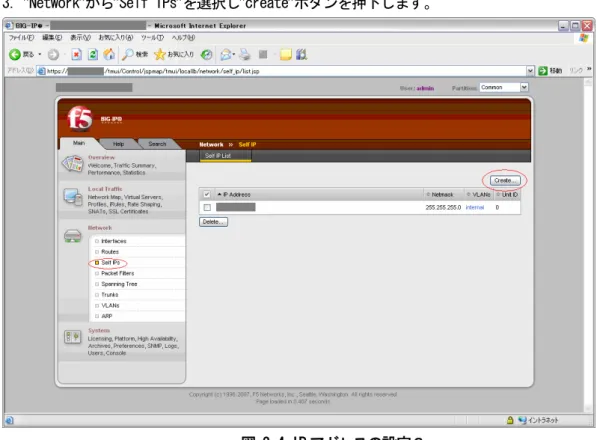Open the ツール (Tools) menu
The height and width of the screenshot is (440, 597).
click(x=152, y=38)
